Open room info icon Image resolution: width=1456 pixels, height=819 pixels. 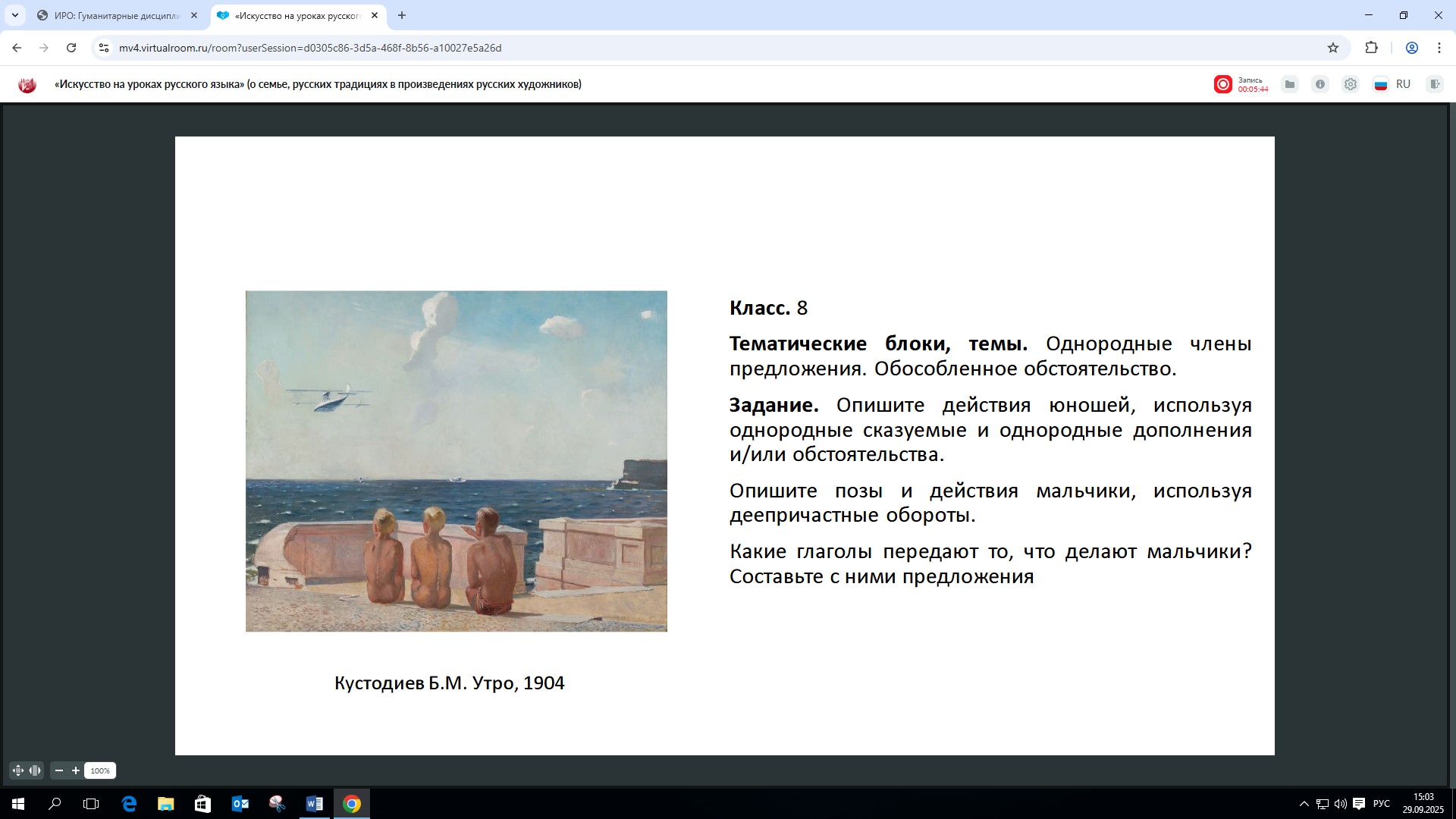point(1320,84)
